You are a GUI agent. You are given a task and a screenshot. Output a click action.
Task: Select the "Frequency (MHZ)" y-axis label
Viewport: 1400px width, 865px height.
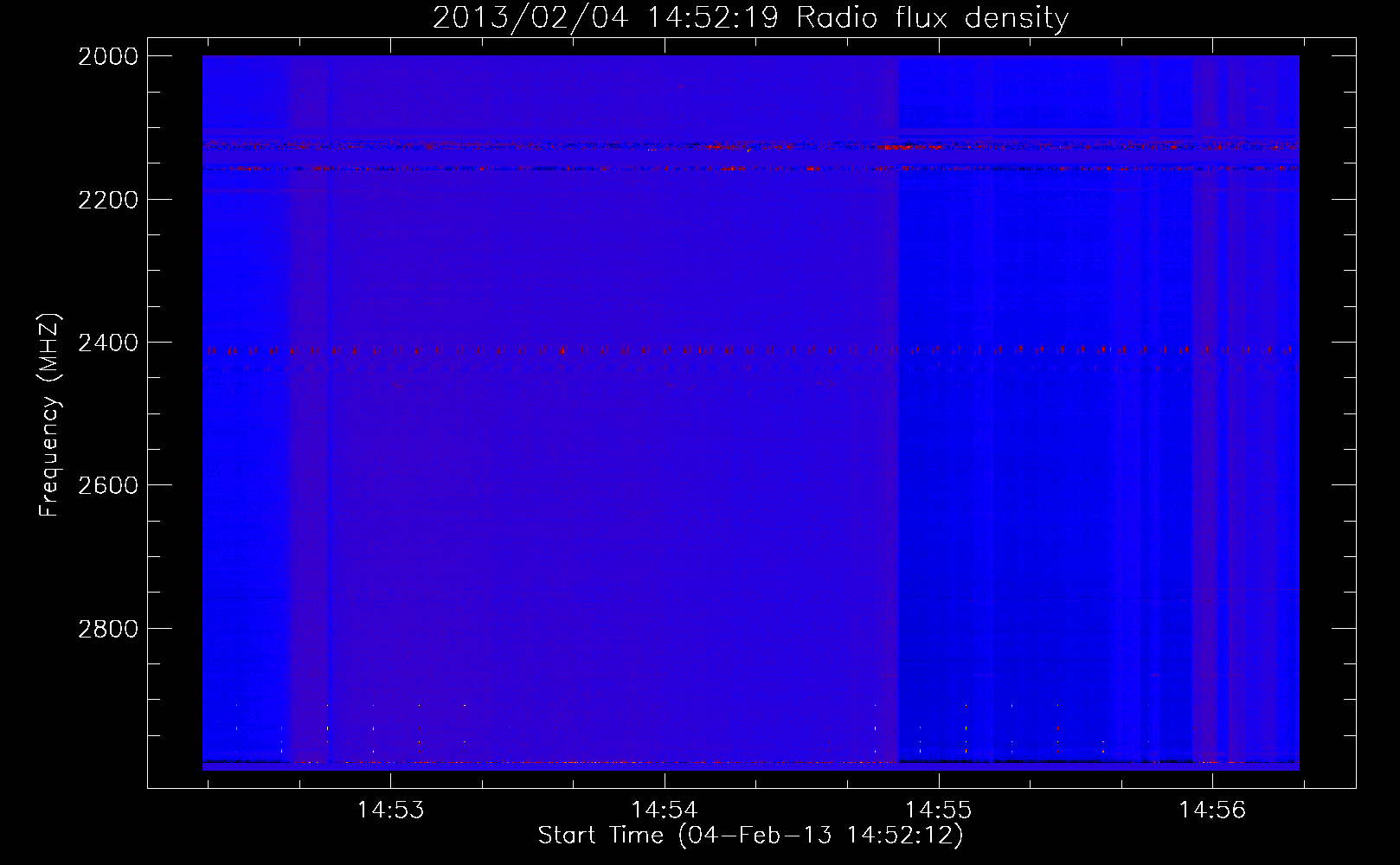[x=50, y=415]
